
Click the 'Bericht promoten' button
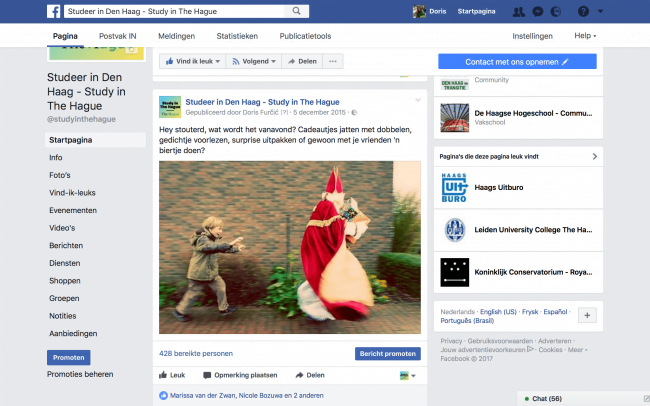(388, 353)
